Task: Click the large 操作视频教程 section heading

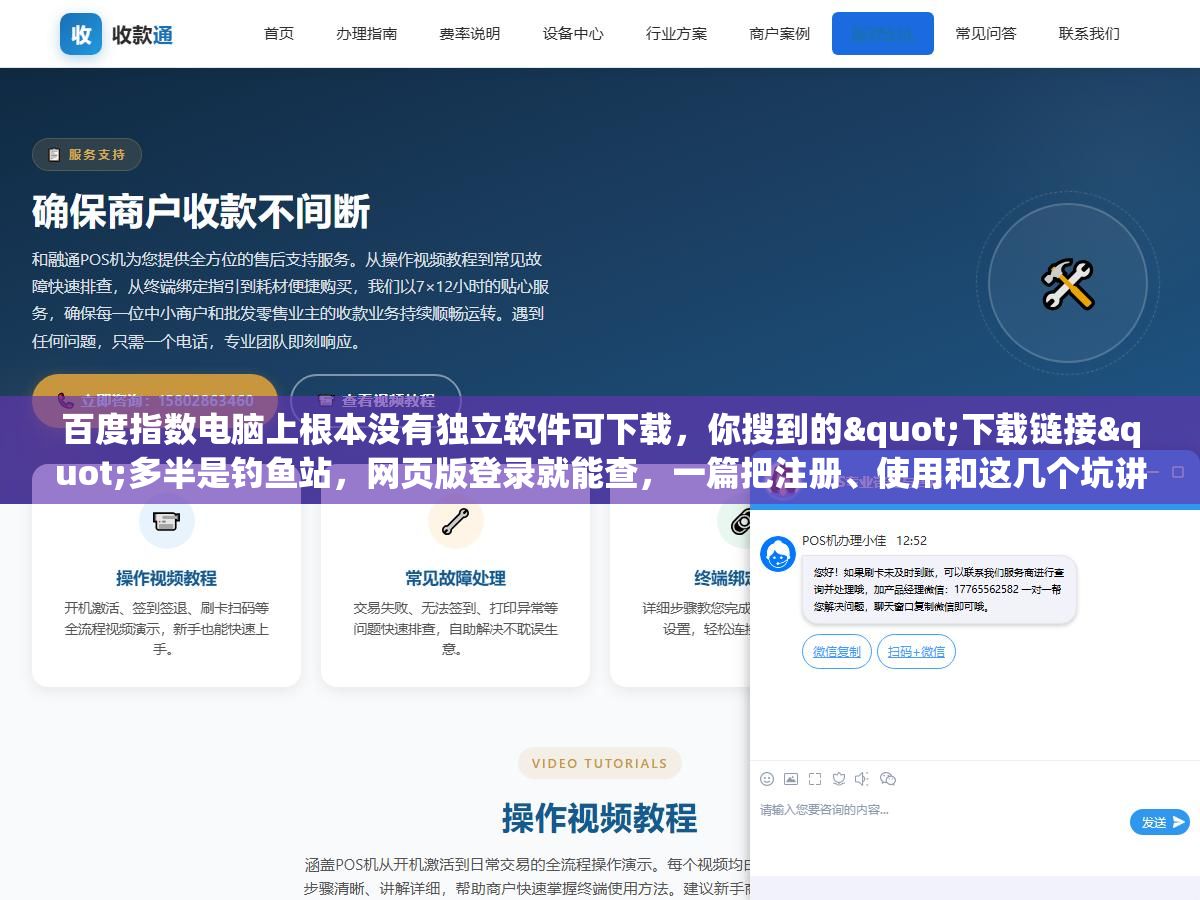Action: point(600,817)
